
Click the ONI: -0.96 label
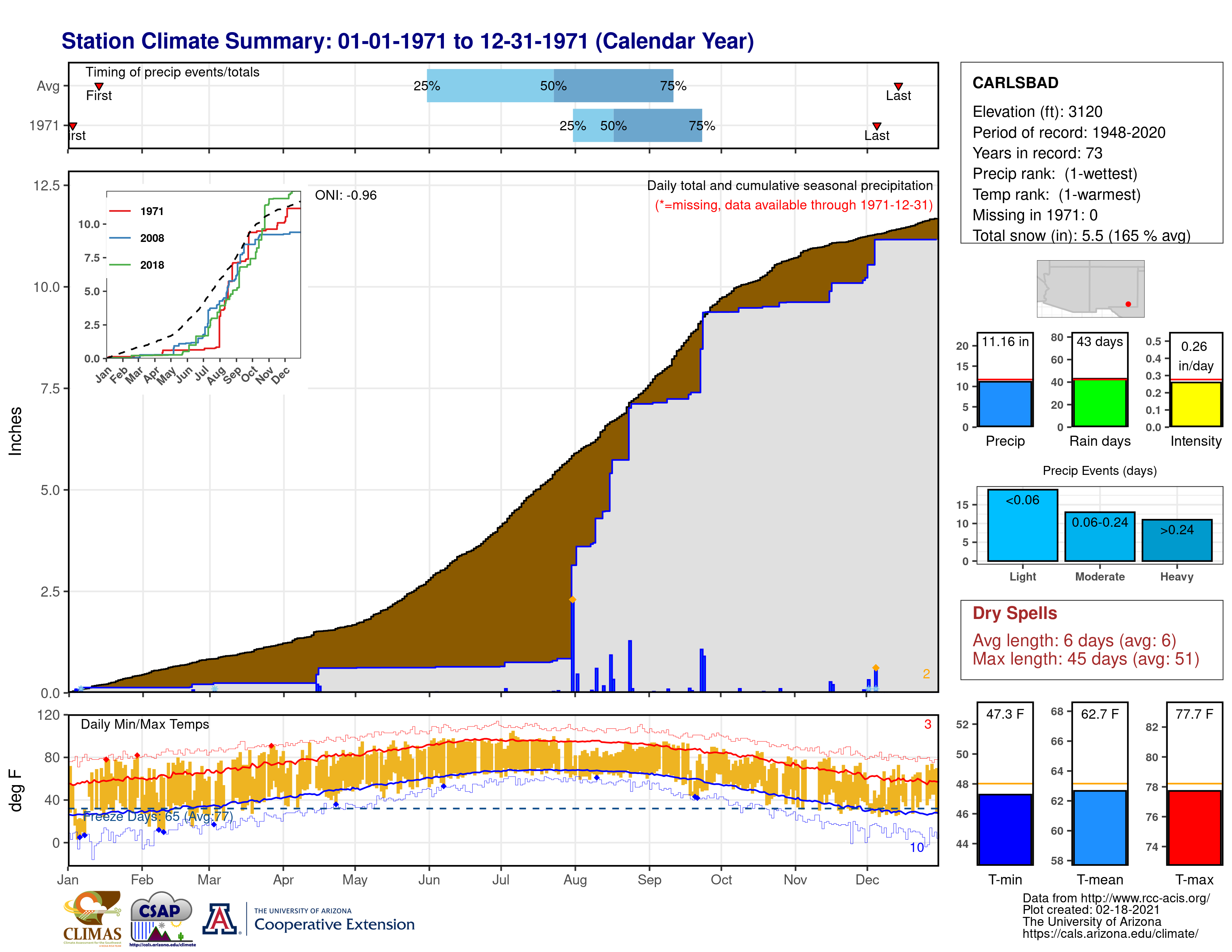[x=346, y=195]
